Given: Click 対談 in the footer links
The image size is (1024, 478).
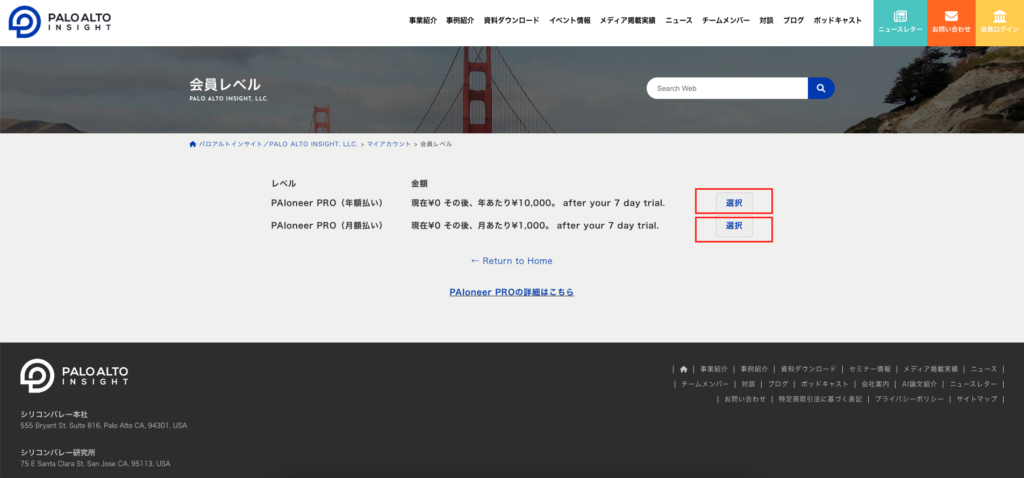Looking at the screenshot, I should click(x=748, y=384).
